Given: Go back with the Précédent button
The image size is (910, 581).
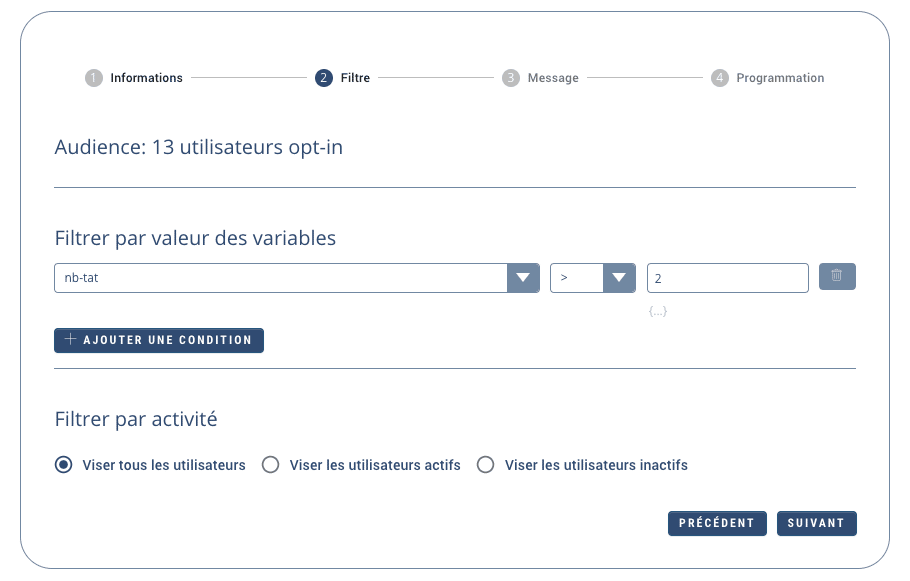Looking at the screenshot, I should point(717,523).
